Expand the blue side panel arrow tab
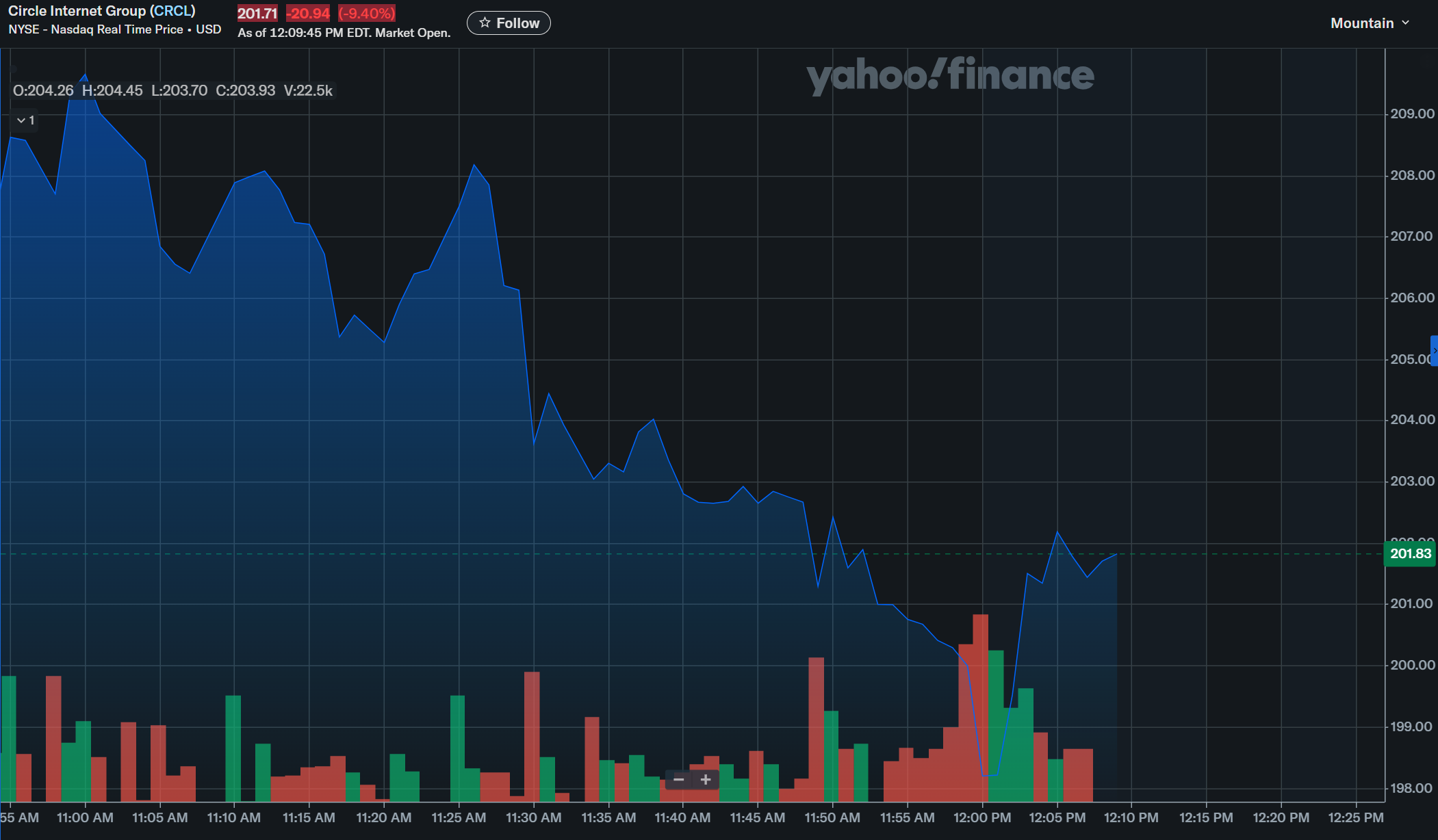The width and height of the screenshot is (1438, 840). (x=1434, y=351)
